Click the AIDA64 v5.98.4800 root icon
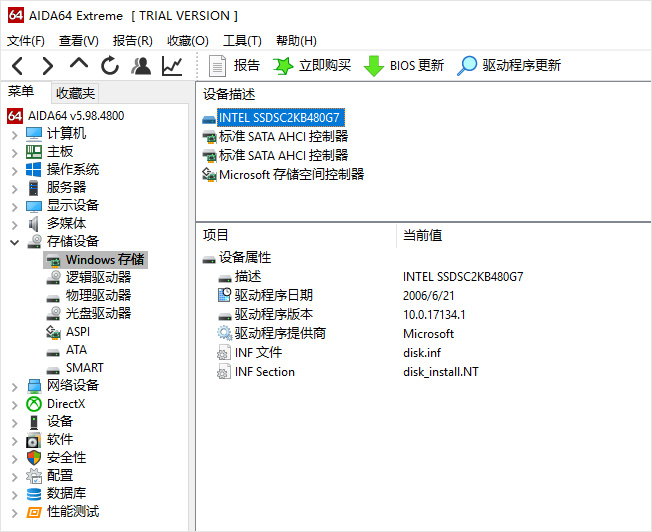 tap(15, 116)
